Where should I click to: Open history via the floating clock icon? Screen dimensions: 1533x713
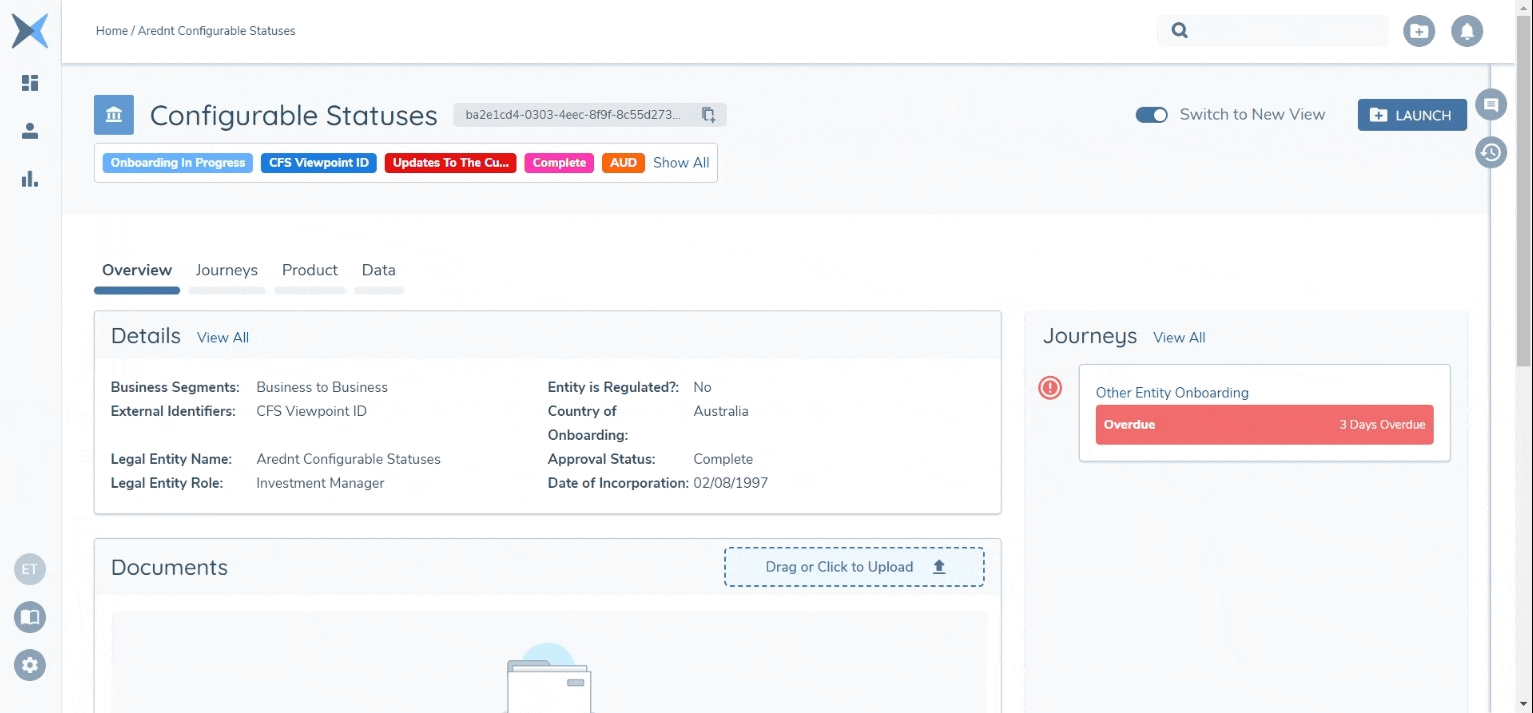click(x=1491, y=152)
